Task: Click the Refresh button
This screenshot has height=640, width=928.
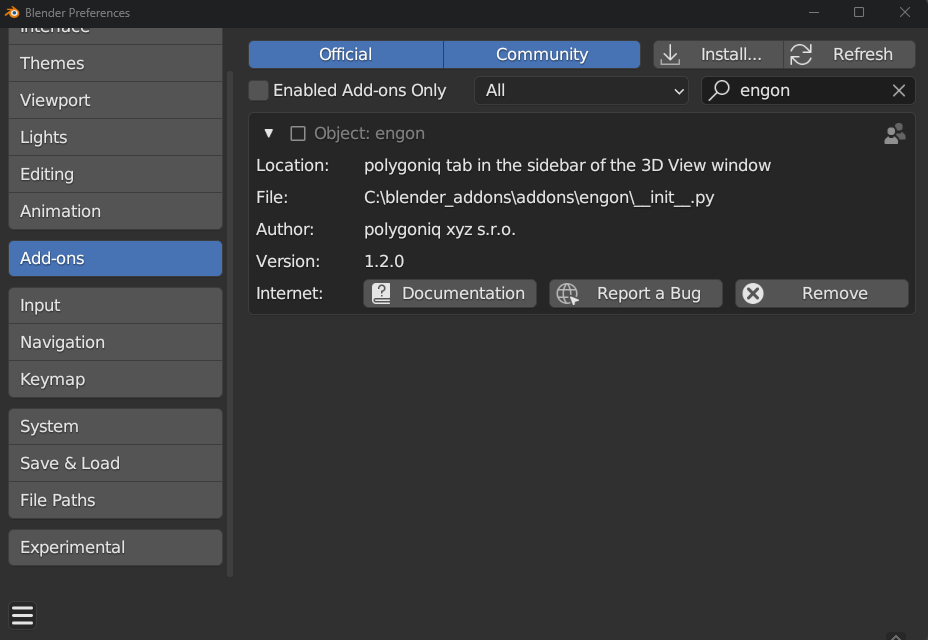Action: coord(849,54)
